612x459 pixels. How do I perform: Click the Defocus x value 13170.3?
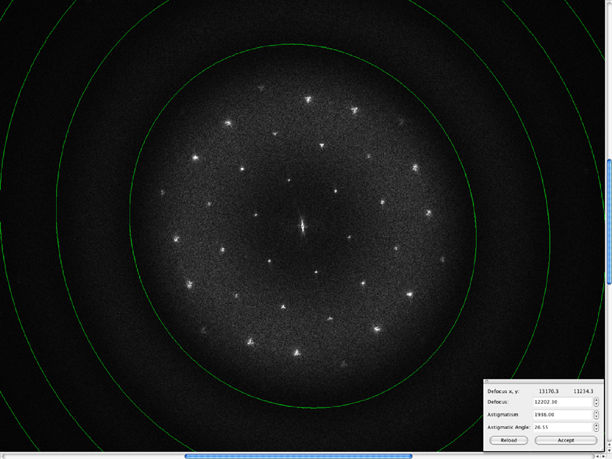(549, 391)
